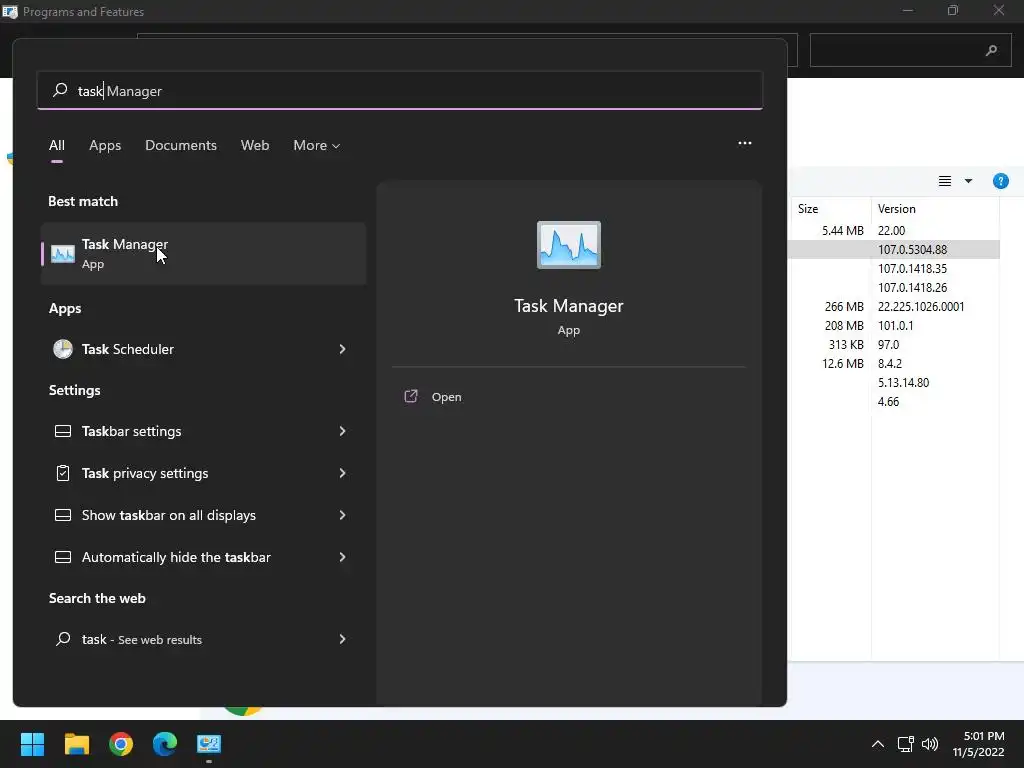Screen dimensions: 1024x768
Task: Open Task privacy settings result
Action: (x=203, y=473)
